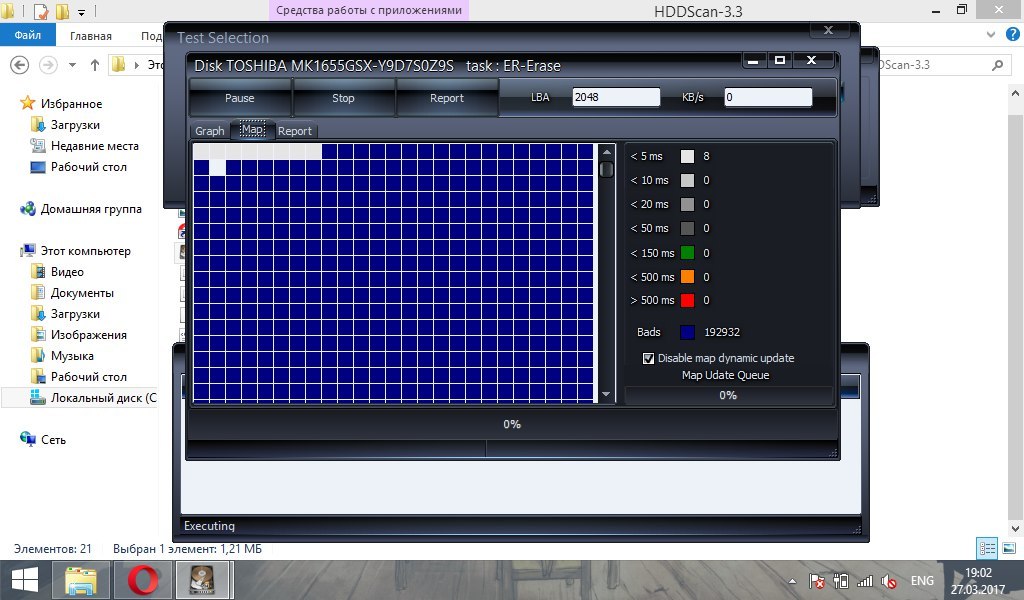Click the LBA input field
The width and height of the screenshot is (1024, 600).
click(615, 98)
